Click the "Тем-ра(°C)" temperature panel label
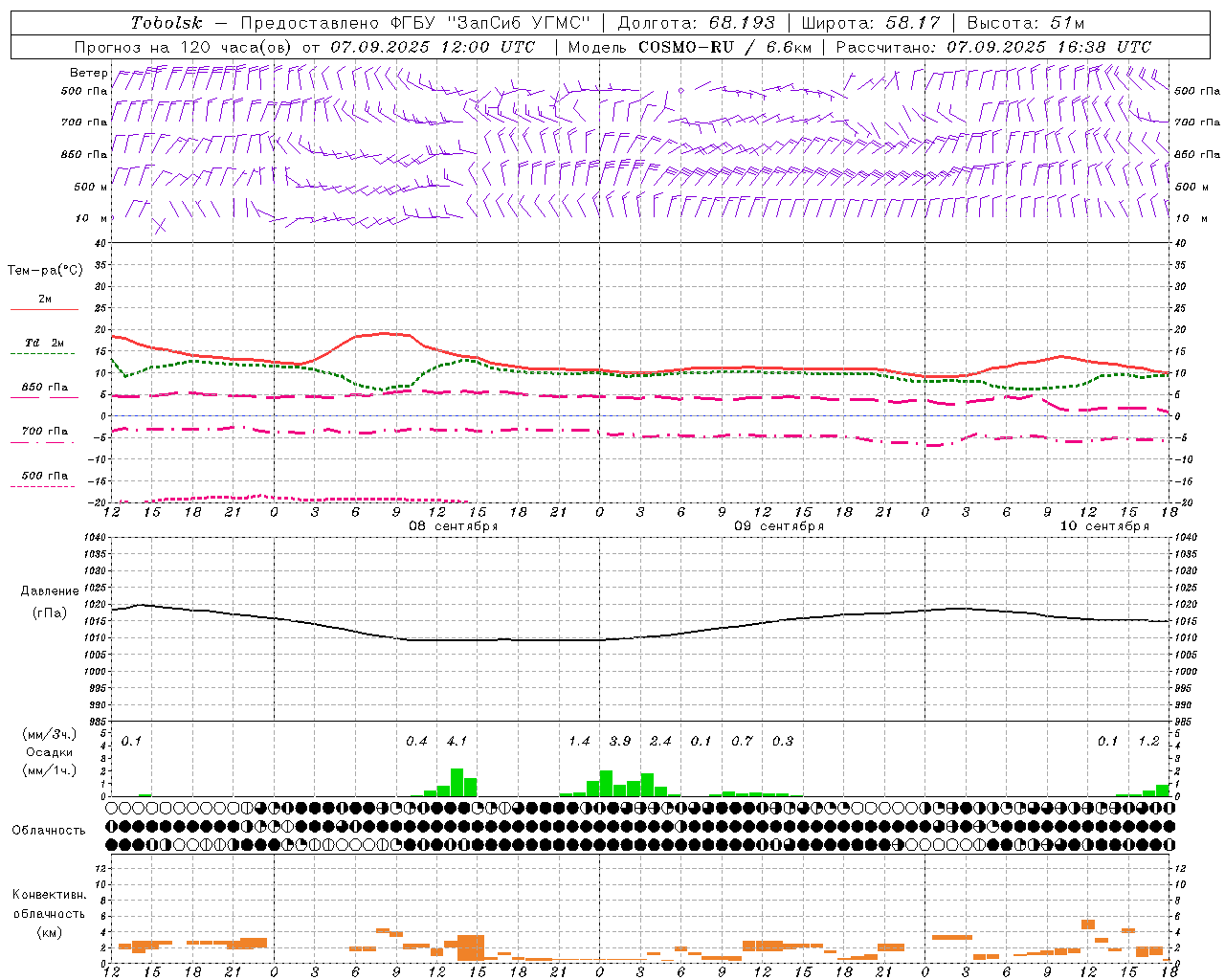Viewport: 1225px width, 980px height. 45,271
